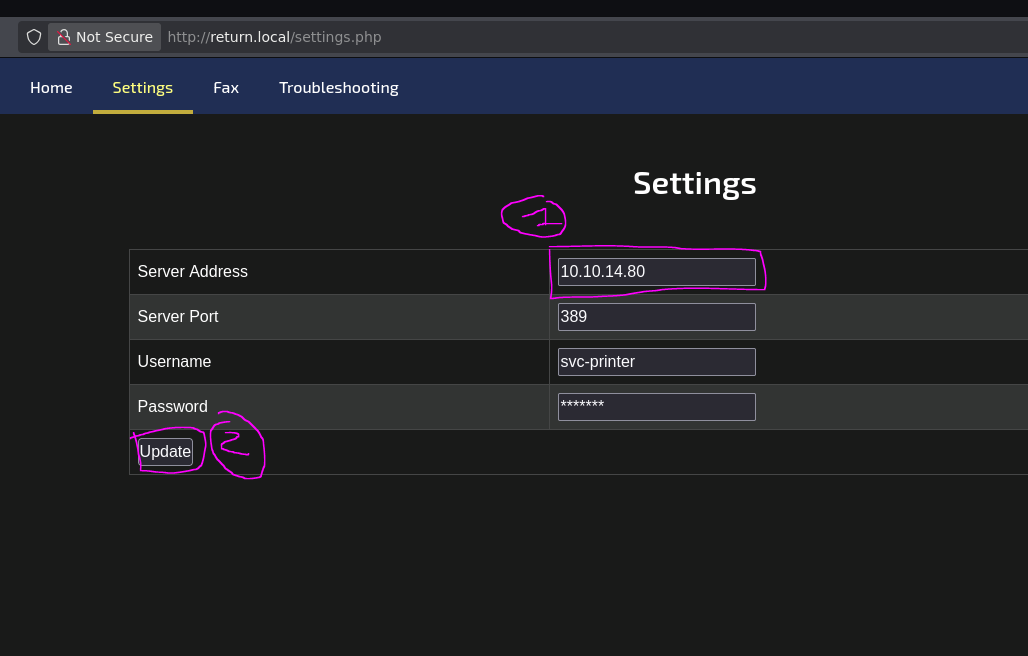The width and height of the screenshot is (1028, 656).
Task: Click the Server Address row label
Action: coord(192,271)
